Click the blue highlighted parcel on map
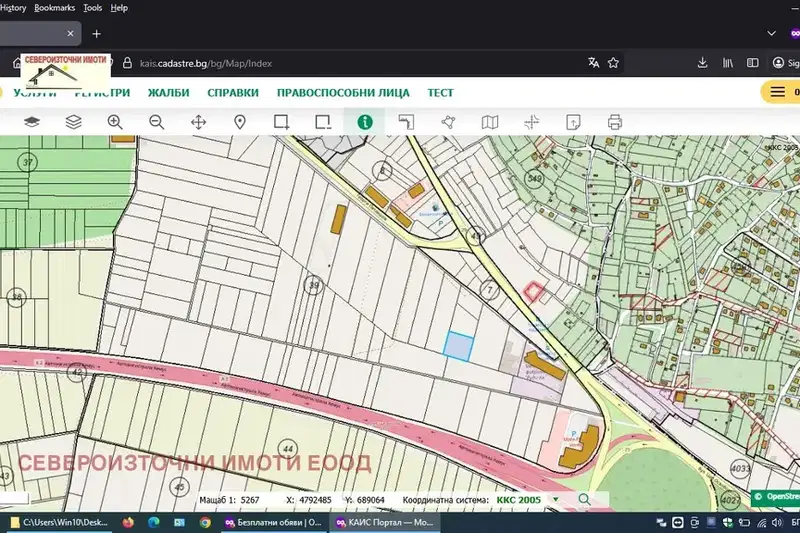Screen dimensions: 800x533 pos(458,346)
